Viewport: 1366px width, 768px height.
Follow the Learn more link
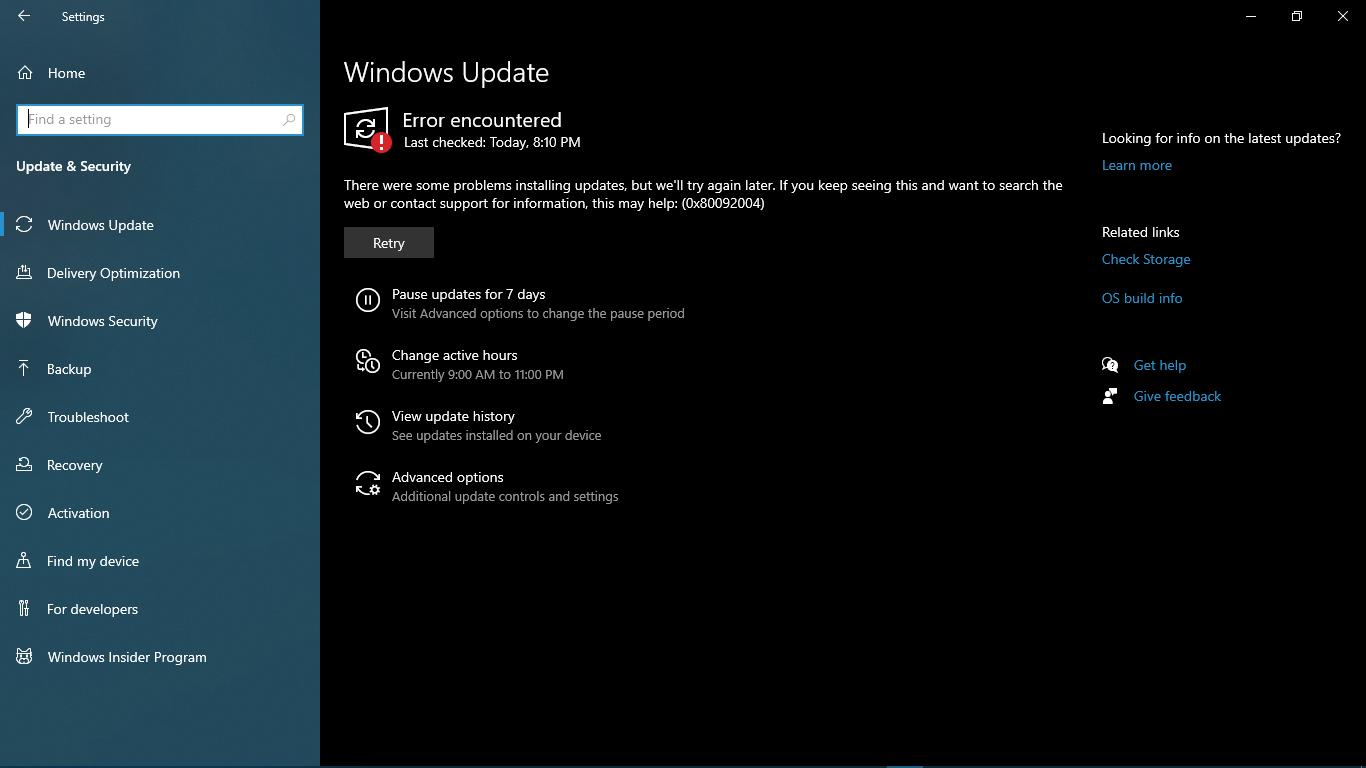pyautogui.click(x=1137, y=165)
